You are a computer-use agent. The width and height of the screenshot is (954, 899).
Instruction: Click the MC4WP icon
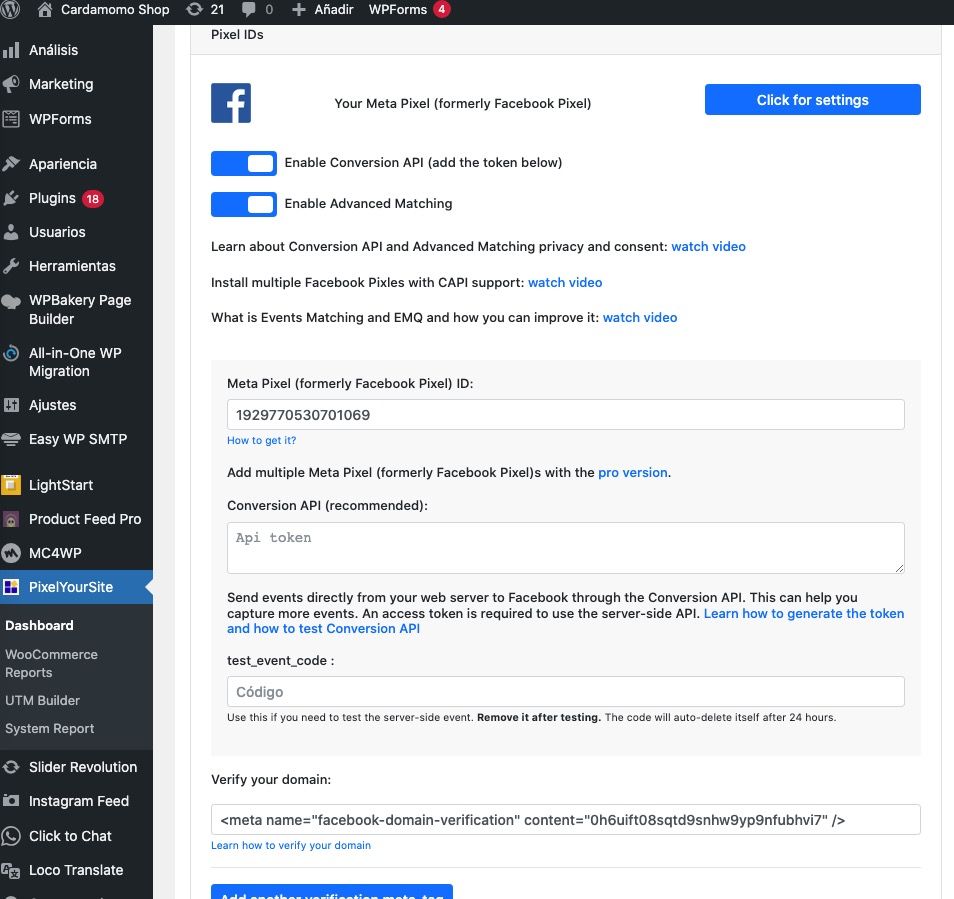click(11, 553)
